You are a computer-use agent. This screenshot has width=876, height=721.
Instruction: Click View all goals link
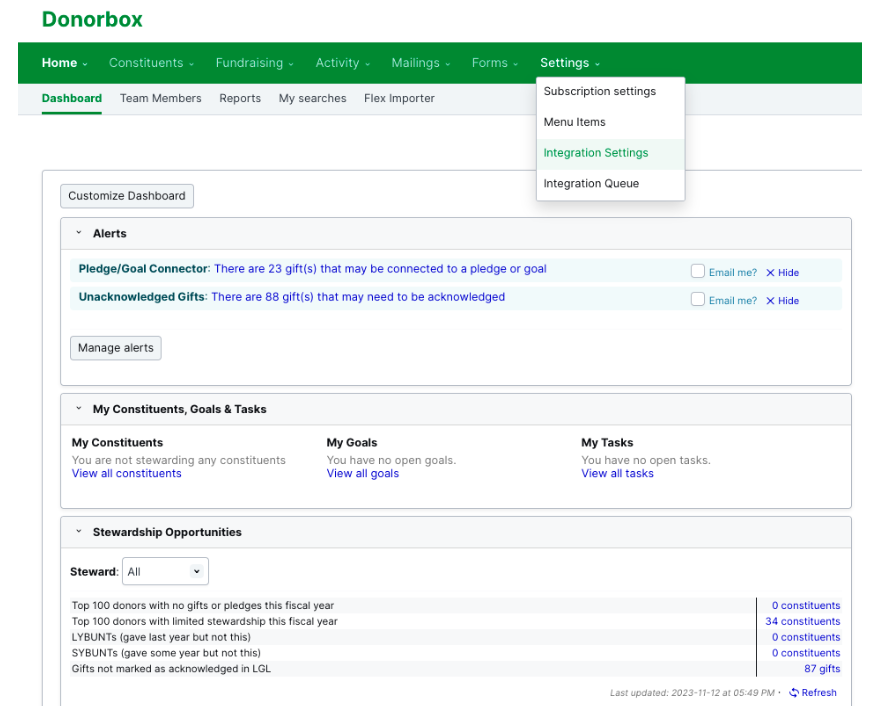[363, 474]
